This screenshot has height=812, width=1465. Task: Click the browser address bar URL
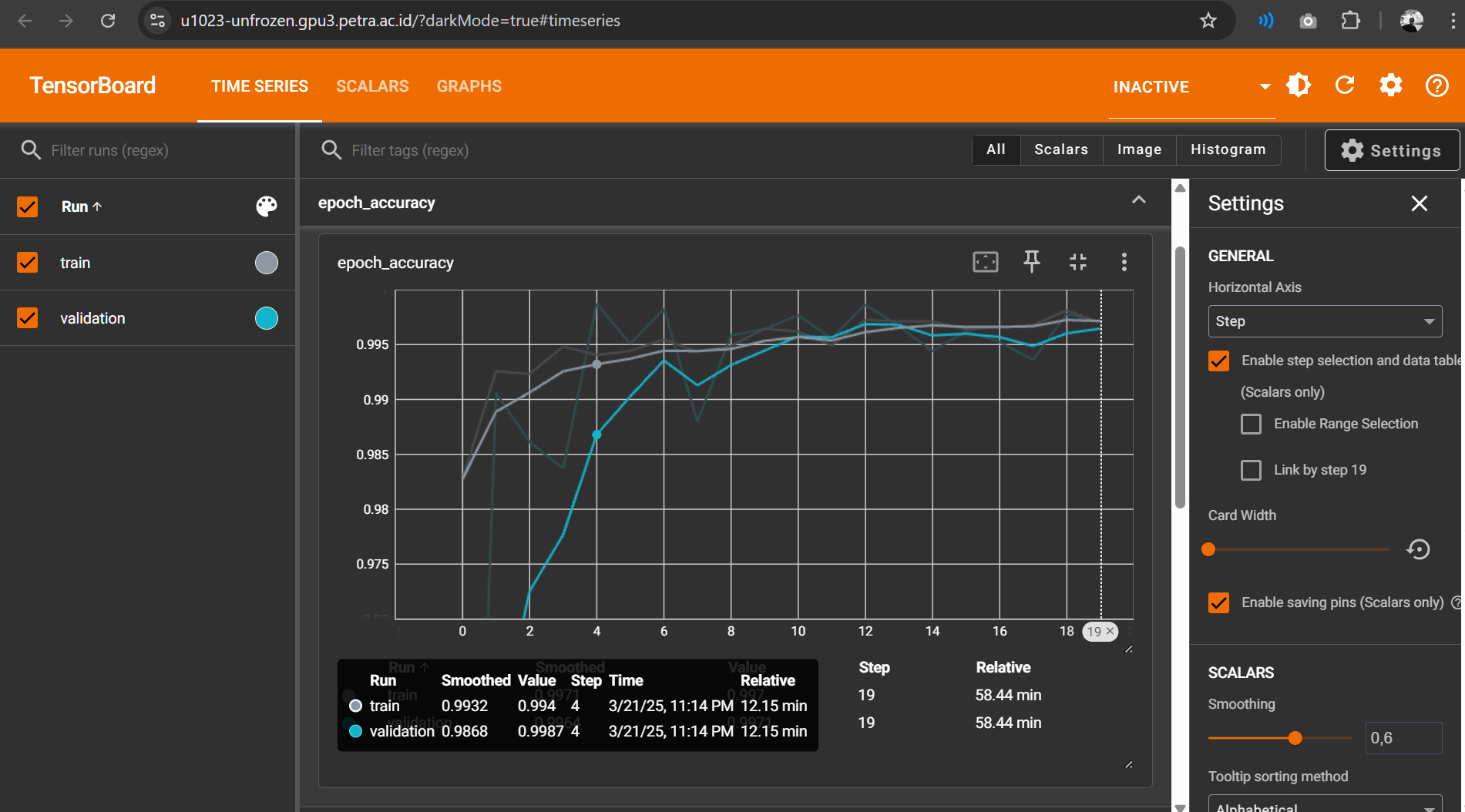pos(401,21)
